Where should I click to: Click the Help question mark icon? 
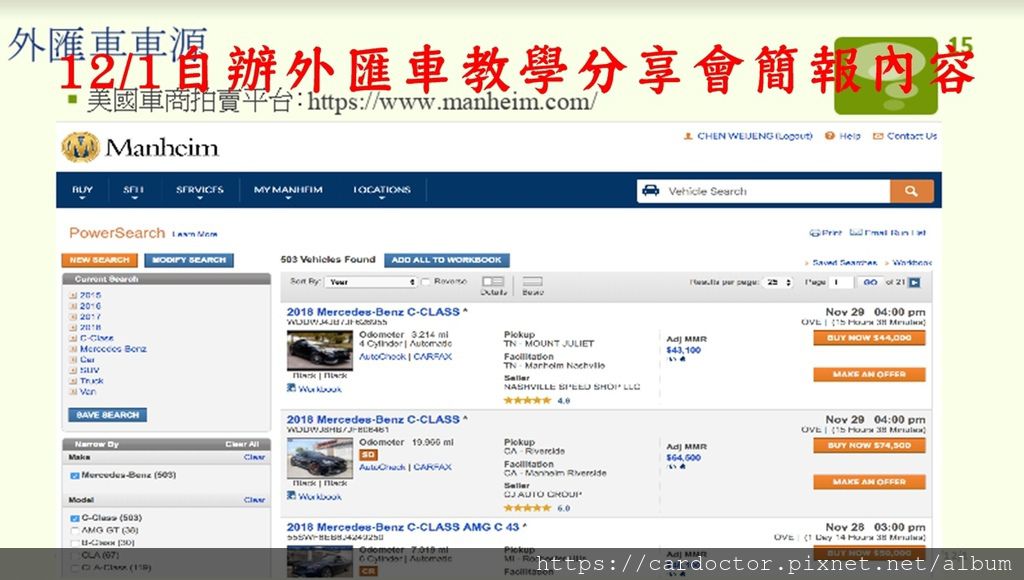tap(830, 136)
